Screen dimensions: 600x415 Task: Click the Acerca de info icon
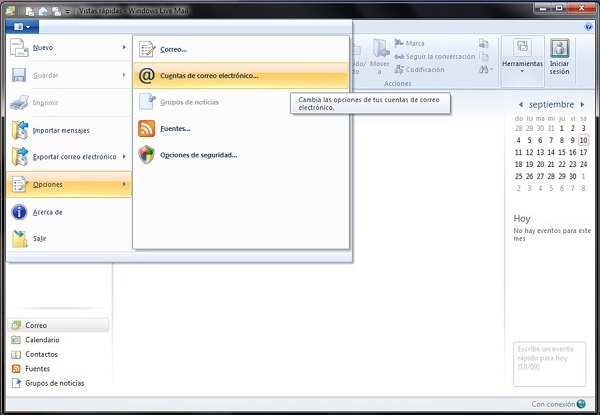point(19,212)
